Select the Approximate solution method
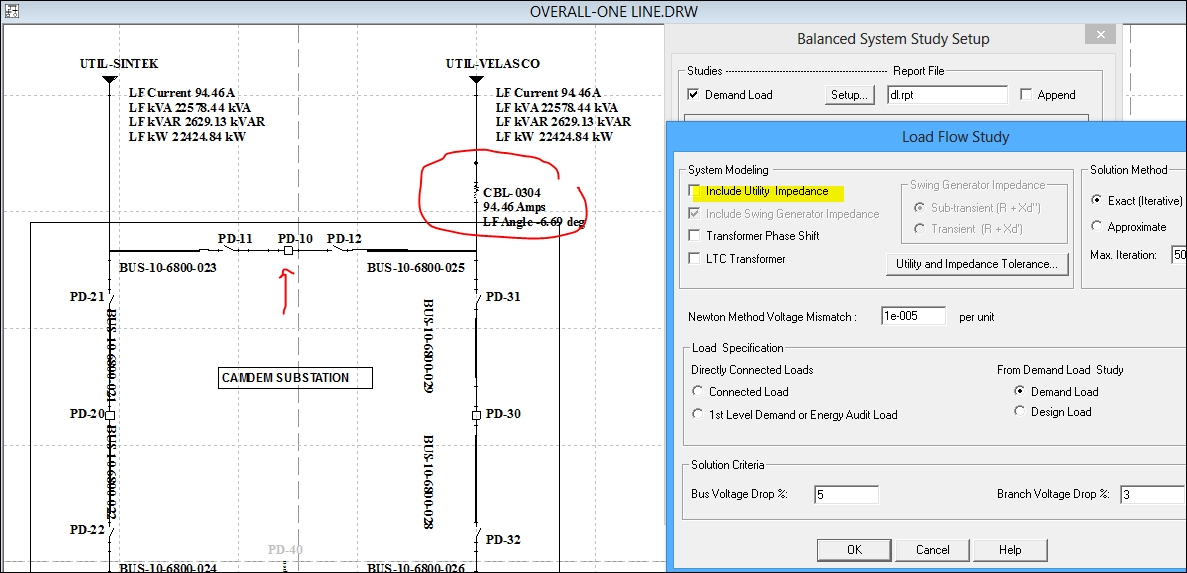The height and width of the screenshot is (573, 1187). tap(1097, 227)
